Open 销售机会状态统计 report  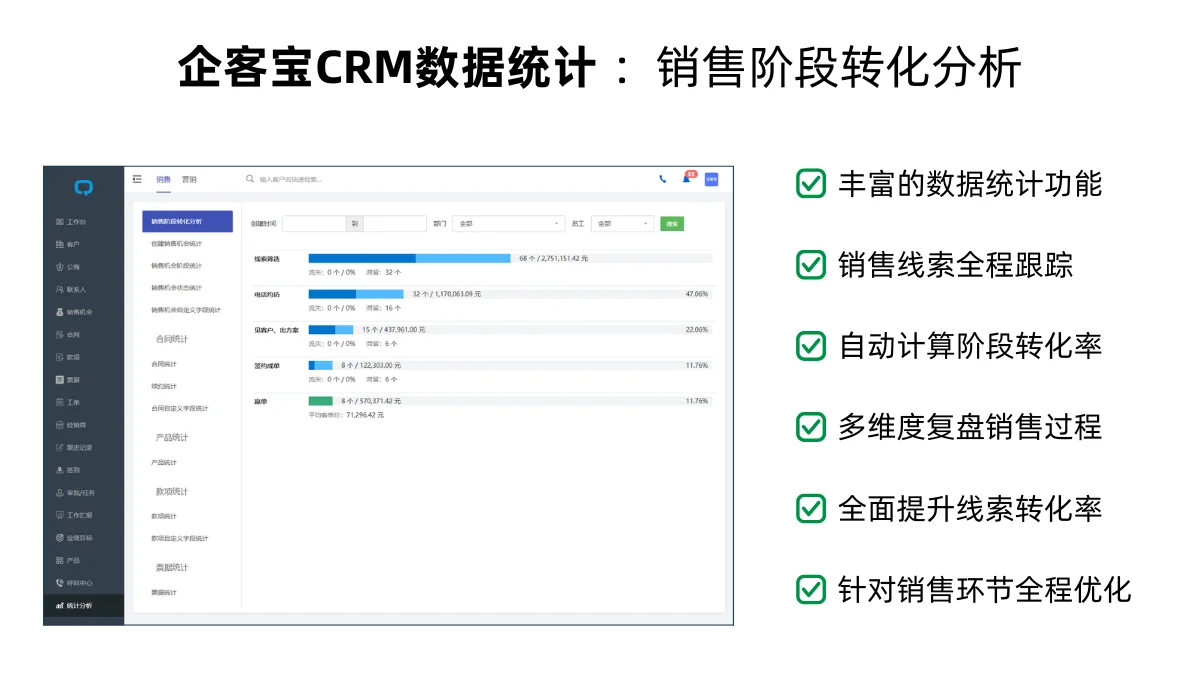[x=177, y=288]
